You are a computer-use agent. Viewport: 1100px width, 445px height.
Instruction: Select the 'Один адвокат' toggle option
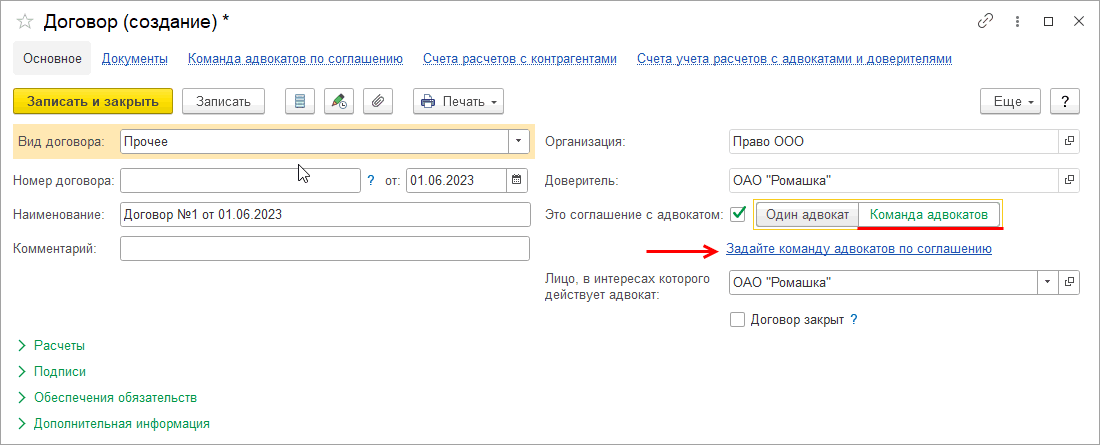[x=807, y=215]
